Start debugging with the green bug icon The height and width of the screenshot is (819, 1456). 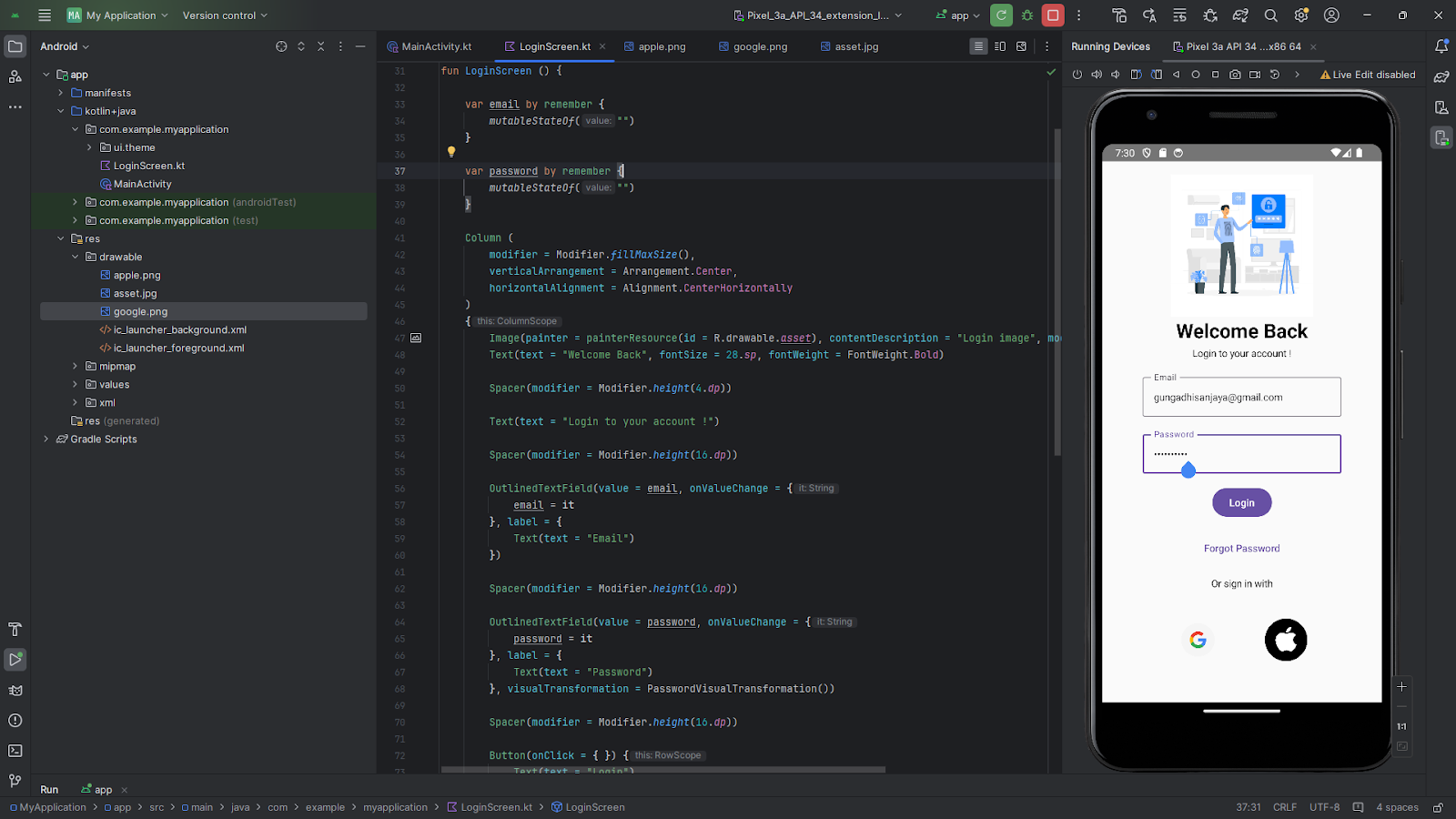click(1027, 15)
